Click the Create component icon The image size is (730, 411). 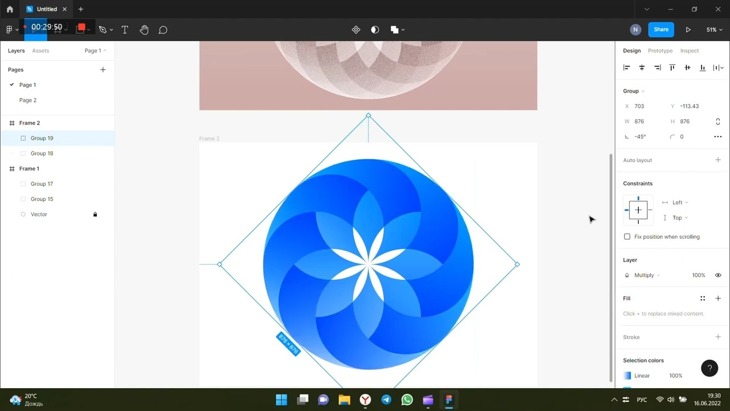(x=356, y=30)
